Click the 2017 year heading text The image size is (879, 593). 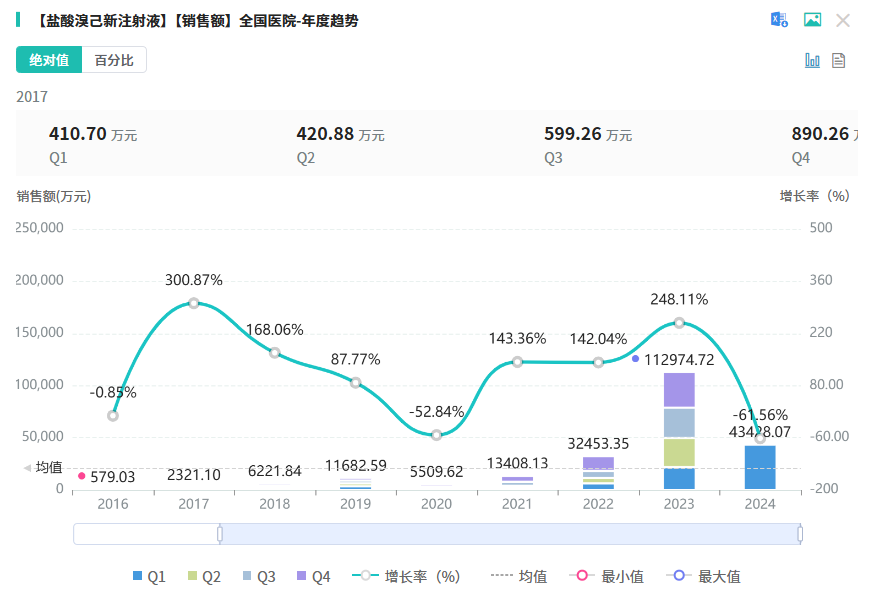point(32,97)
